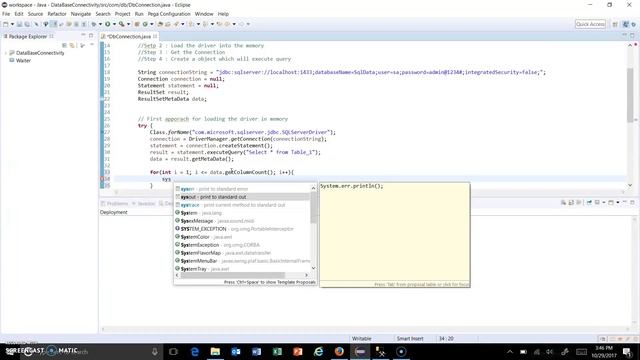Viewport: 640px width, 360px height.
Task: Switch to the Javadoc view tab
Action: pyautogui.click(x=144, y=203)
